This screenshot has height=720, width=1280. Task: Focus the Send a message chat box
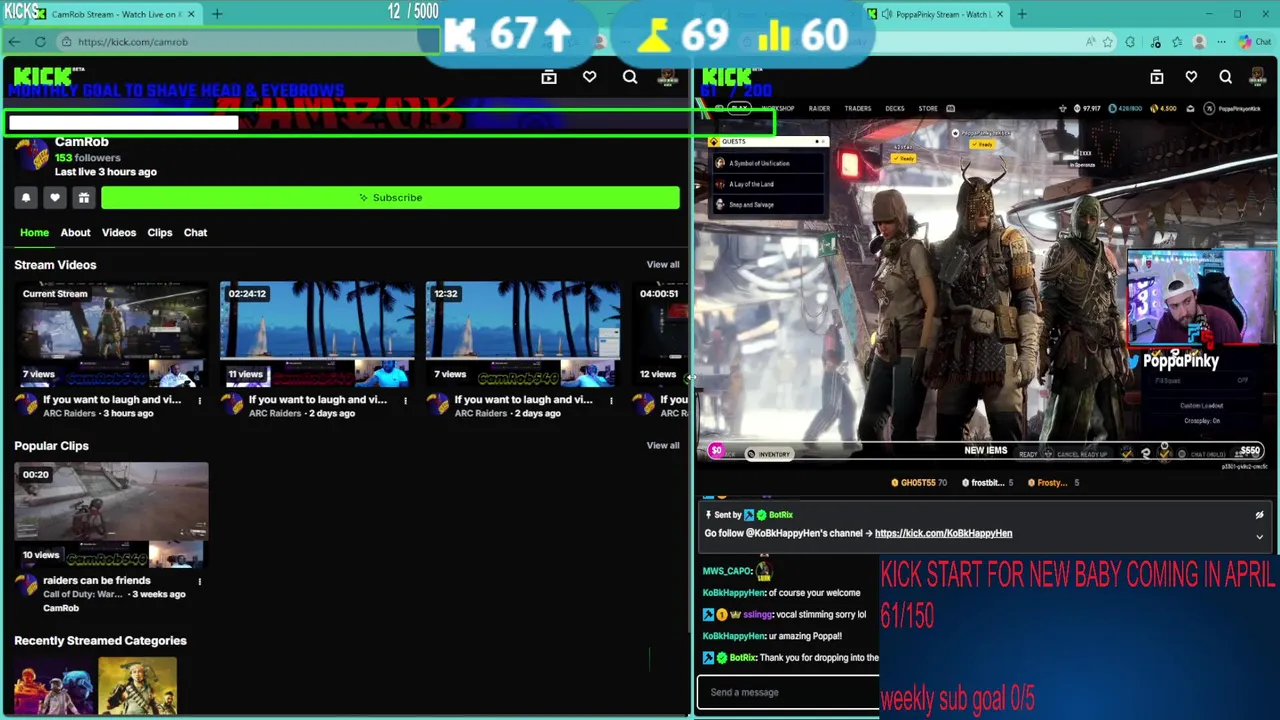pyautogui.click(x=788, y=692)
